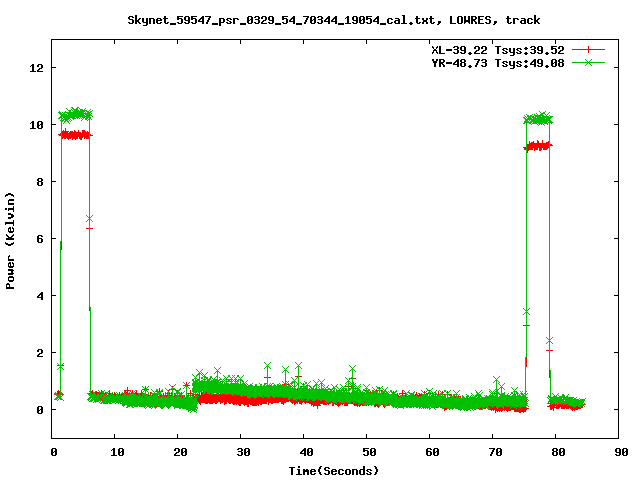Click the Time(Seconds) axis label
The width and height of the screenshot is (640, 480).
pyautogui.click(x=333, y=471)
